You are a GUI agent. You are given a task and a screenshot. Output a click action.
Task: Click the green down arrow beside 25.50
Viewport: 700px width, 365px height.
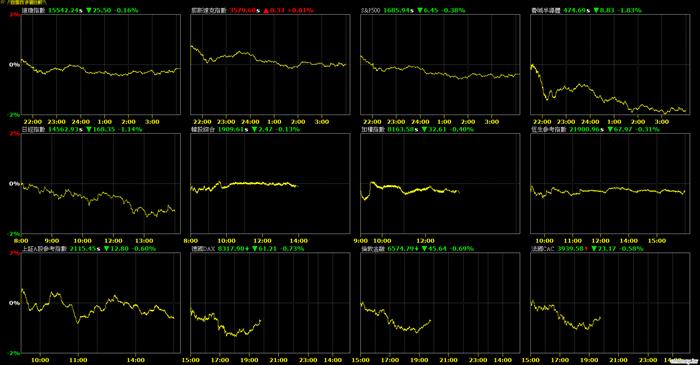click(89, 10)
